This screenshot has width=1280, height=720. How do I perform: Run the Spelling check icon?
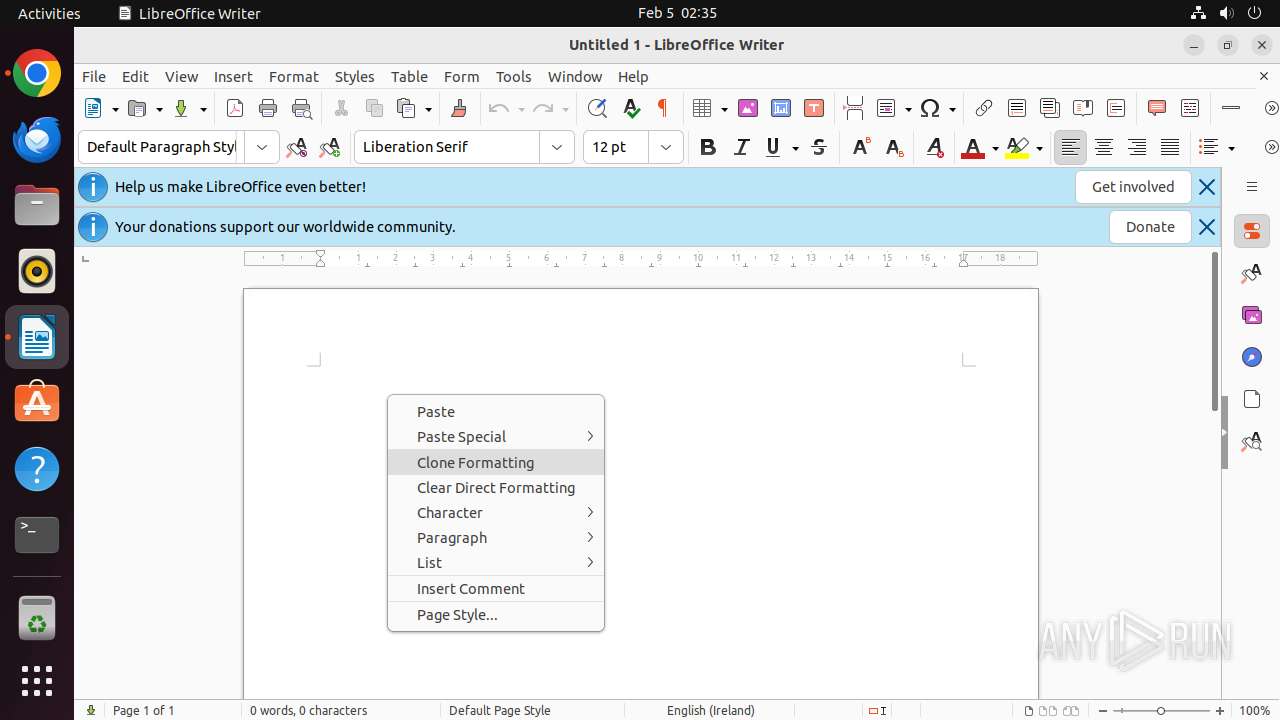tap(631, 108)
